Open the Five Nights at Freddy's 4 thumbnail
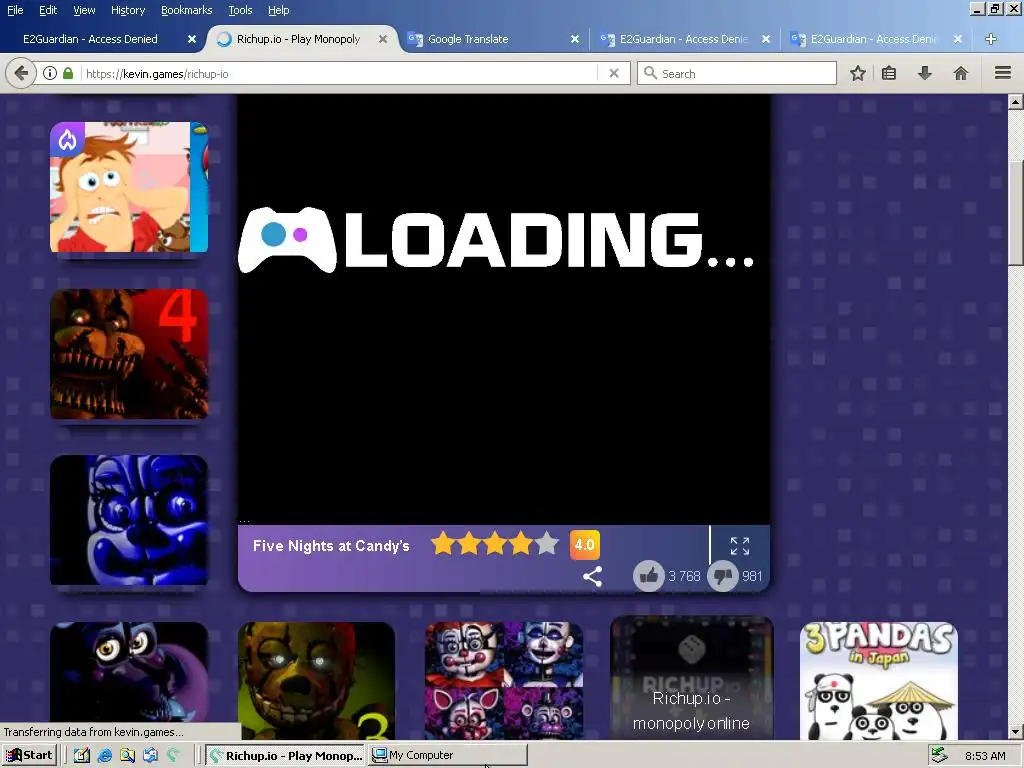The image size is (1024, 768). pos(129,354)
